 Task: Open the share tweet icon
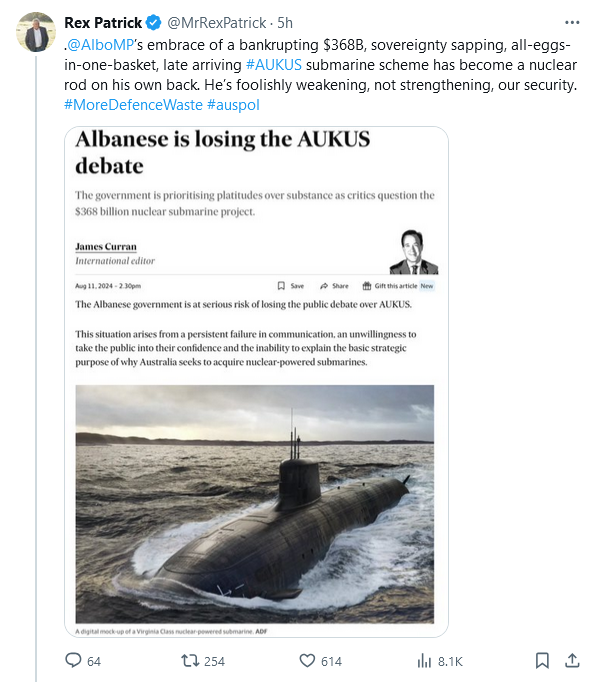coord(572,660)
